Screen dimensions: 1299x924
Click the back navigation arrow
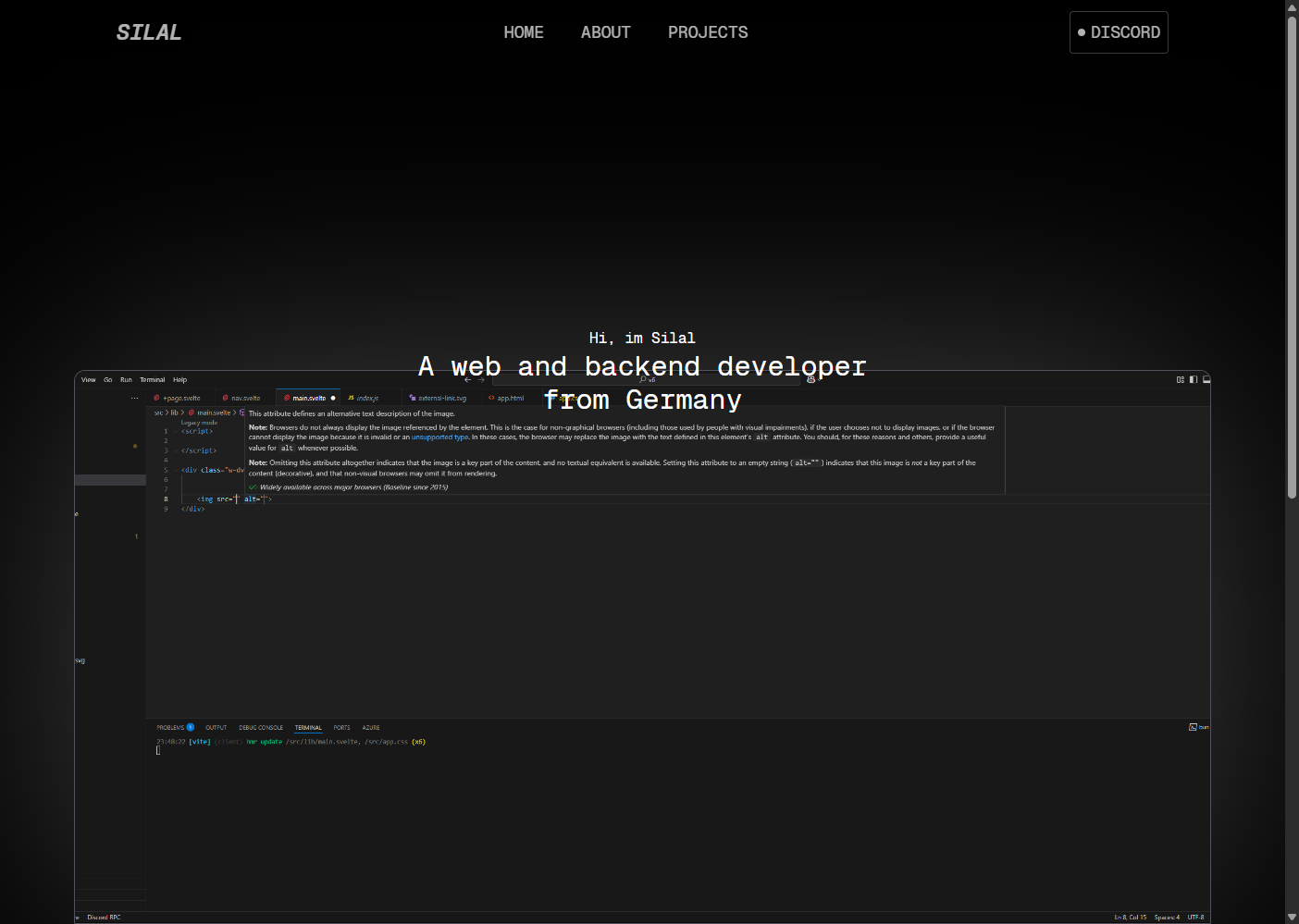coord(467,379)
